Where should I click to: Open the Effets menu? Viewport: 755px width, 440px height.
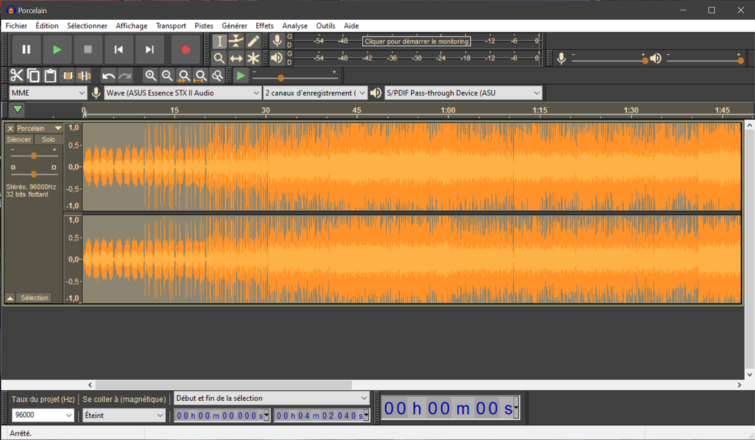[264, 25]
